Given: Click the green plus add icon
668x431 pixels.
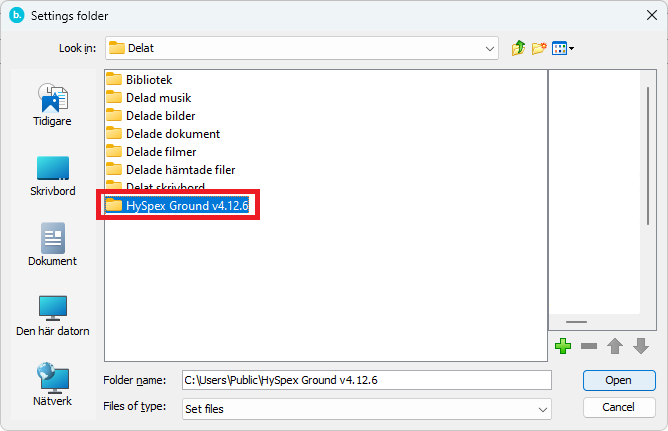Looking at the screenshot, I should tap(563, 346).
